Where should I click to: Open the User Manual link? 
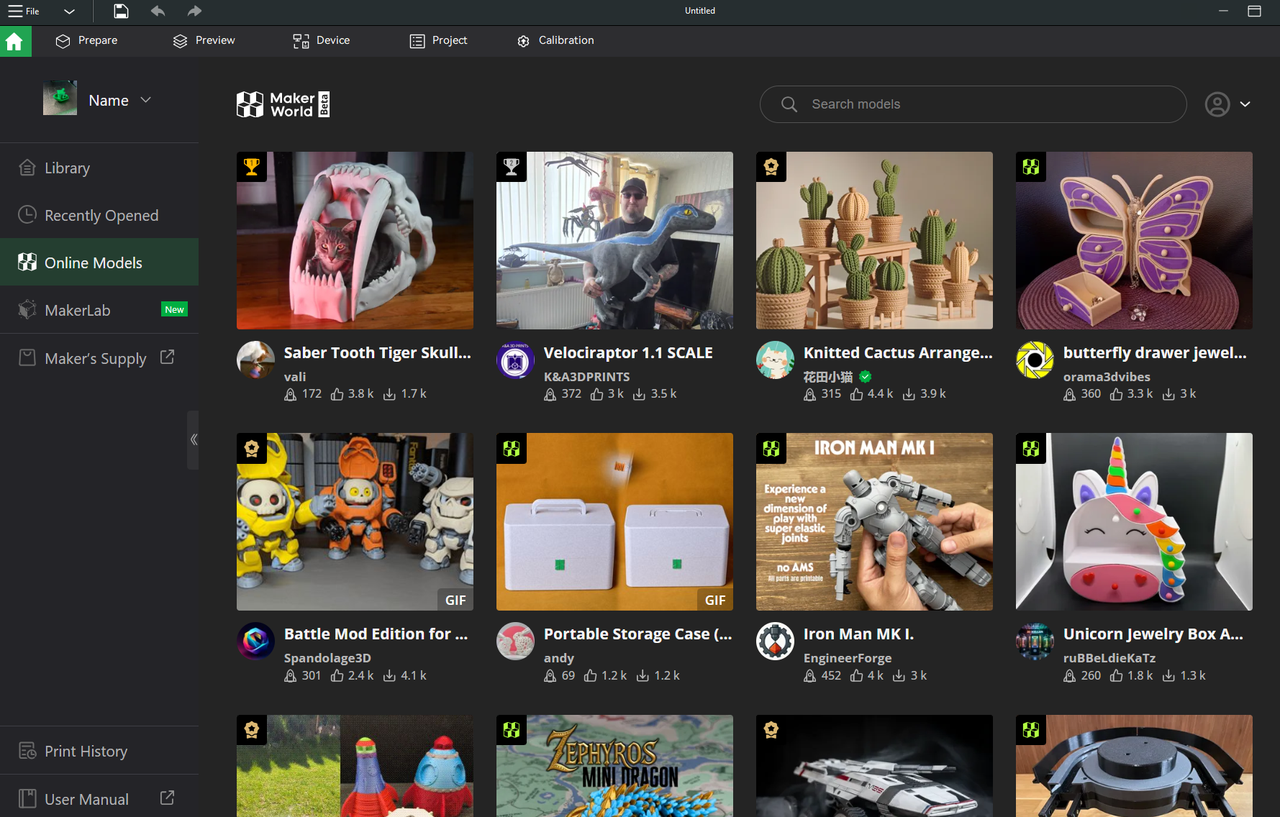click(99, 799)
